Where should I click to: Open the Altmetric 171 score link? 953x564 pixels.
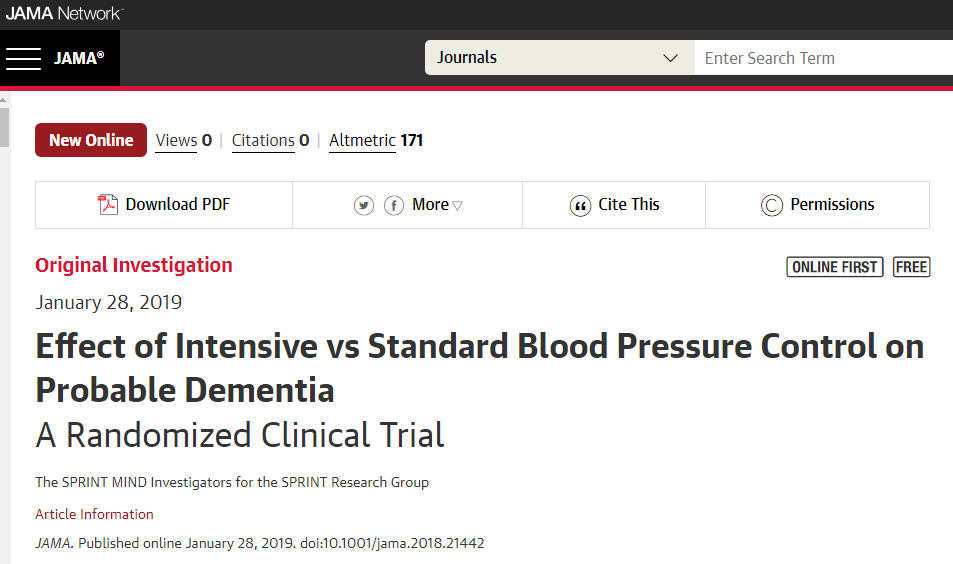[376, 140]
